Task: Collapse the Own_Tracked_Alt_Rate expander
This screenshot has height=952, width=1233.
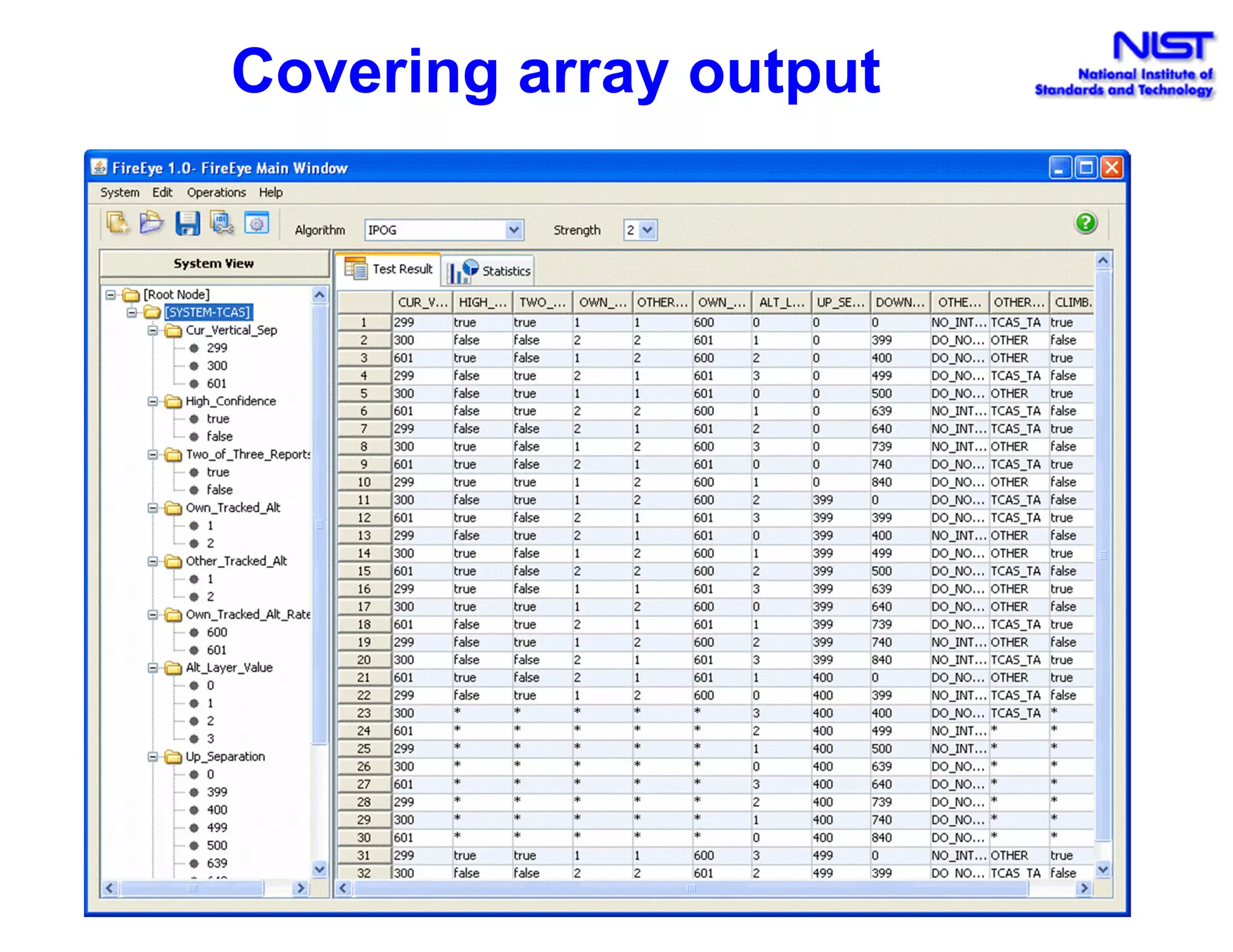Action: 153,615
